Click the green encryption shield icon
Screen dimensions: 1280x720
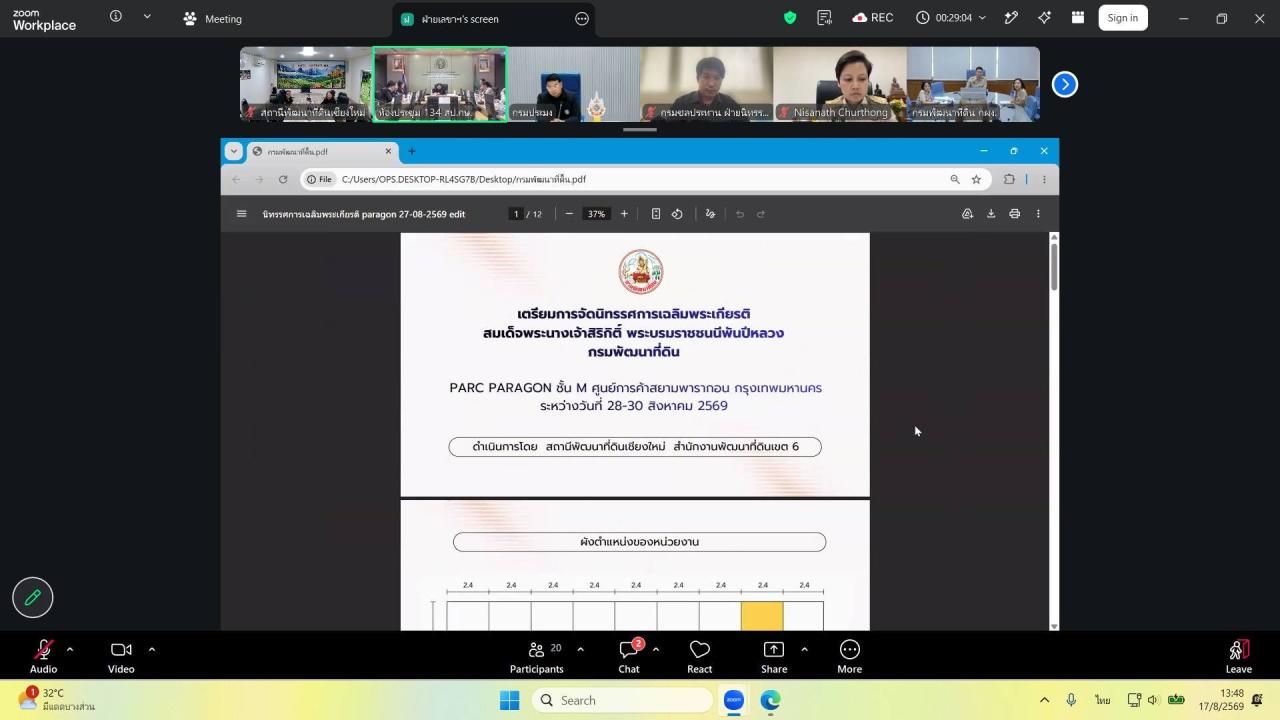[x=790, y=18]
